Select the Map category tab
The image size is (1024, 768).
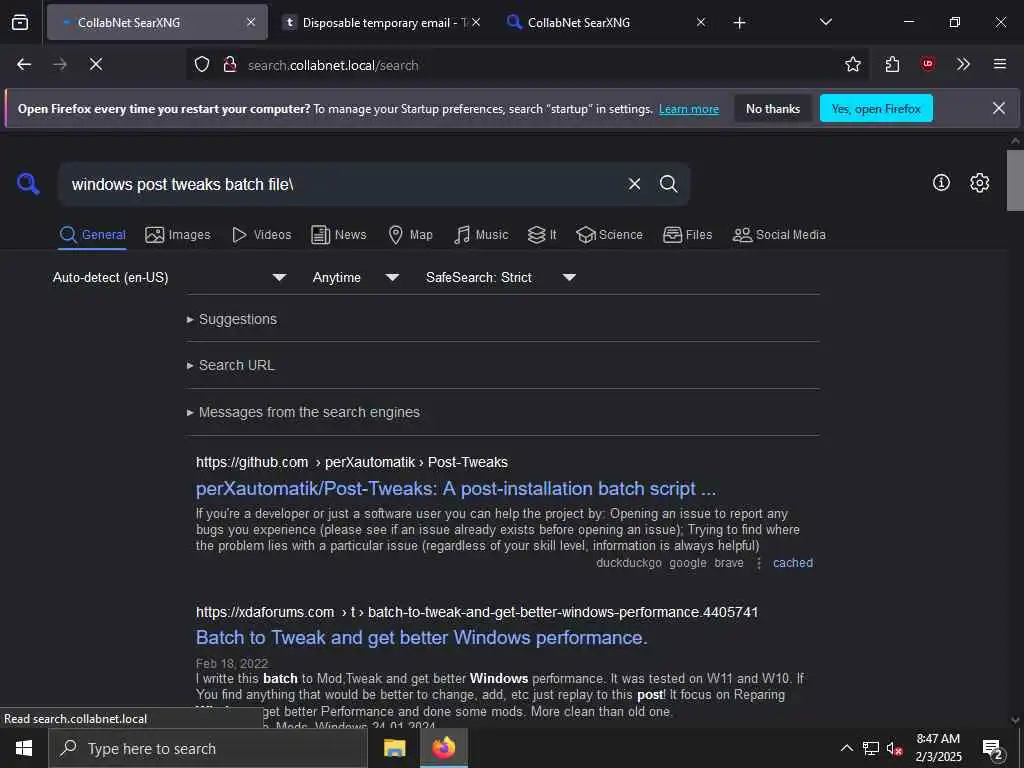pyautogui.click(x=411, y=235)
